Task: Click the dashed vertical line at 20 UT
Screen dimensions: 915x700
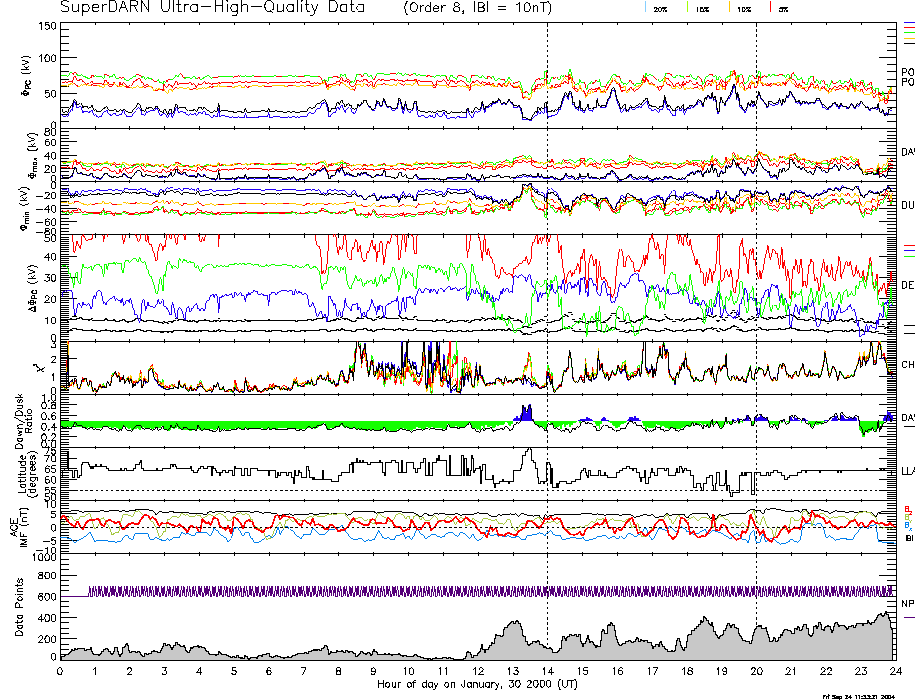Action: 757,300
